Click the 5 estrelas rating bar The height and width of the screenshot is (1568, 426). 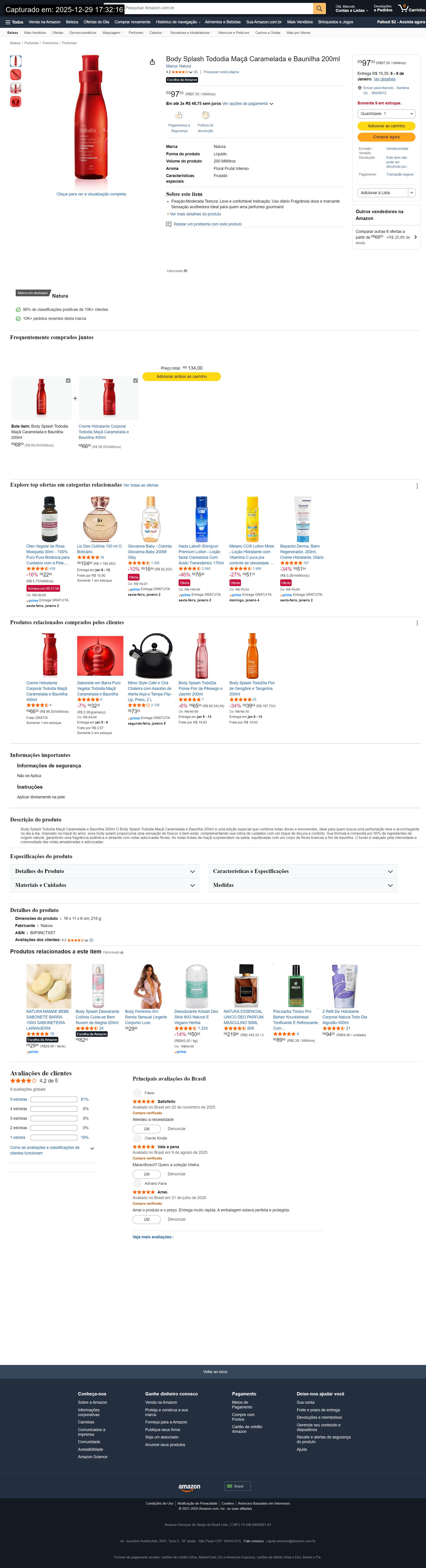[x=54, y=1099]
